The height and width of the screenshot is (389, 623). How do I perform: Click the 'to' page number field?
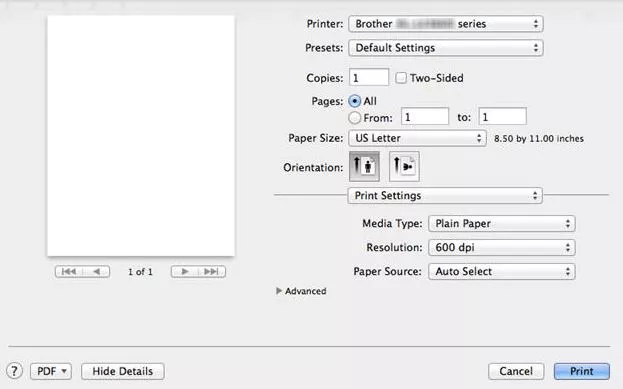(x=502, y=117)
